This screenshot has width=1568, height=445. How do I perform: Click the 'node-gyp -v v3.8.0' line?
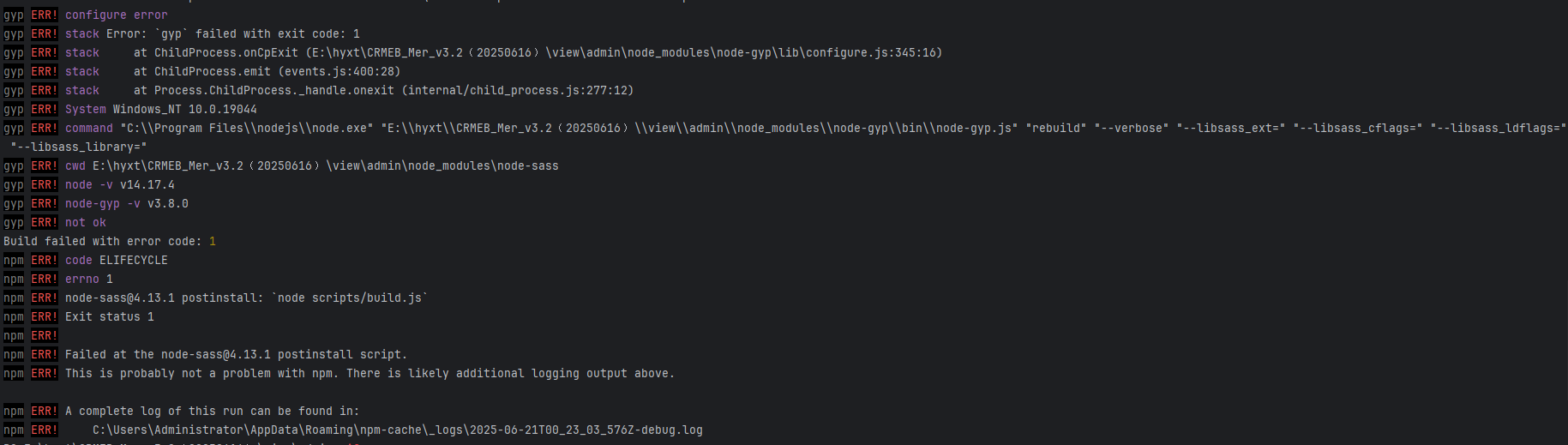click(127, 204)
